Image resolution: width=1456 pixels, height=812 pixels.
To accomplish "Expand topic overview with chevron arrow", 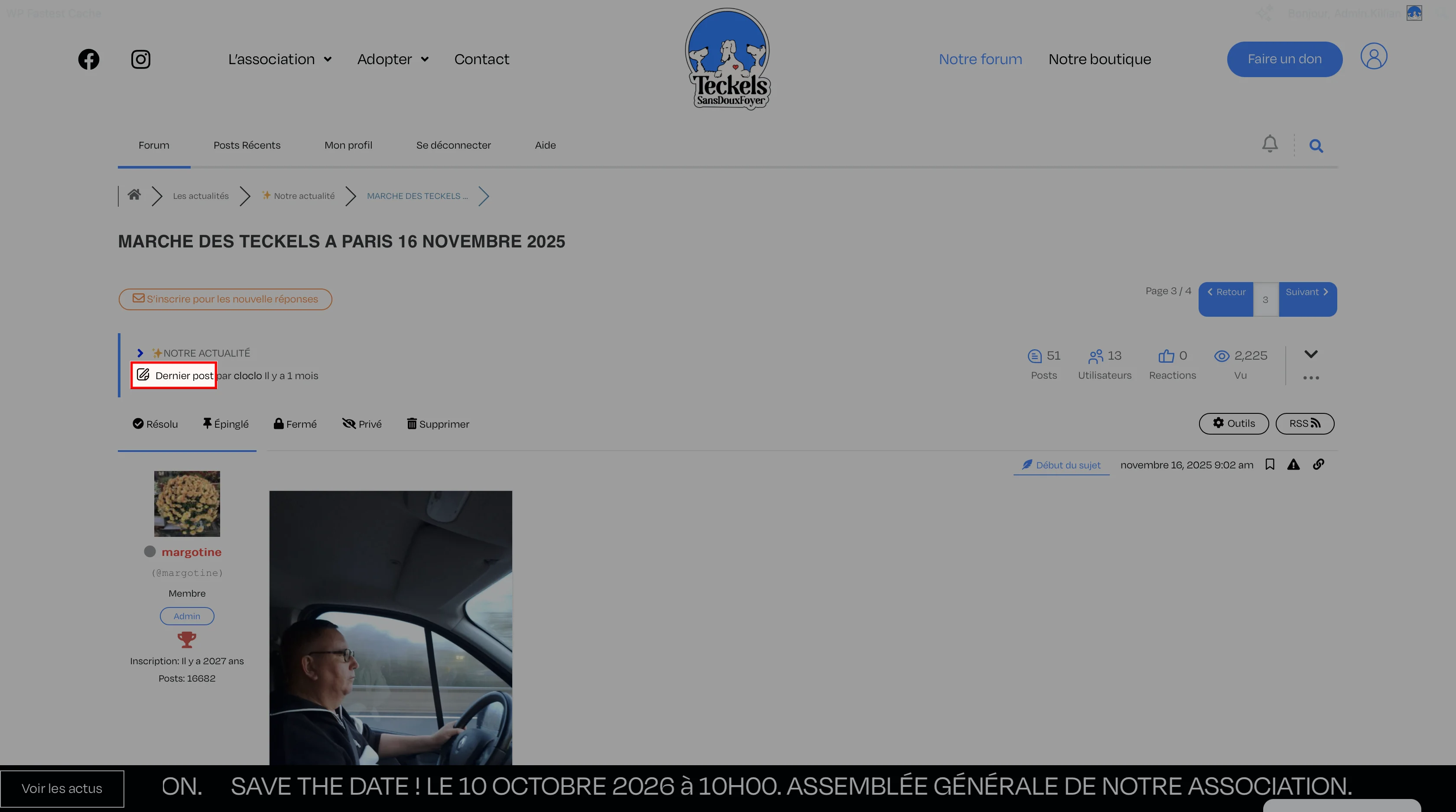I will (x=1311, y=354).
